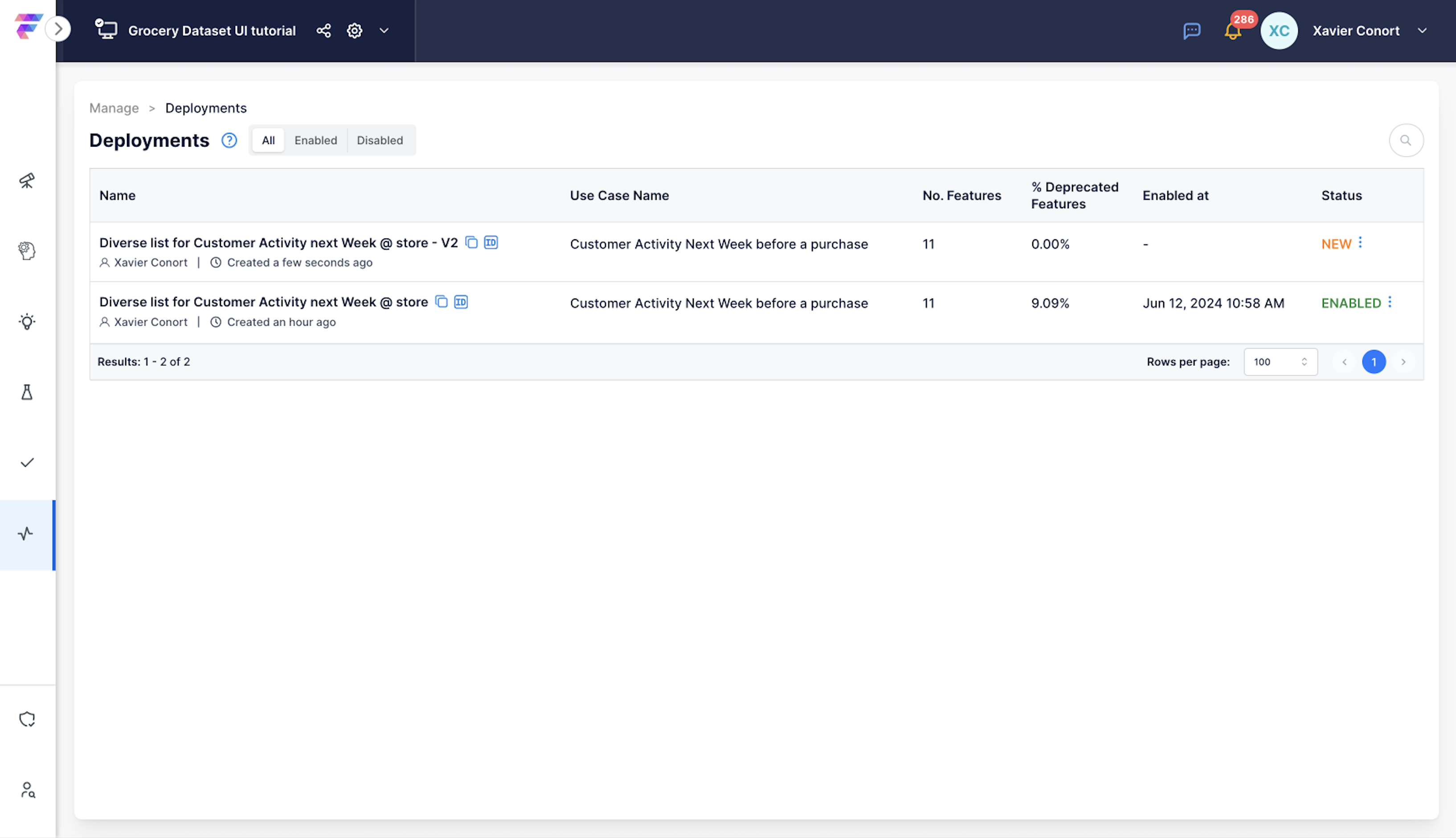
Task: Click 'Created an hour ago' text
Action: (x=281, y=322)
